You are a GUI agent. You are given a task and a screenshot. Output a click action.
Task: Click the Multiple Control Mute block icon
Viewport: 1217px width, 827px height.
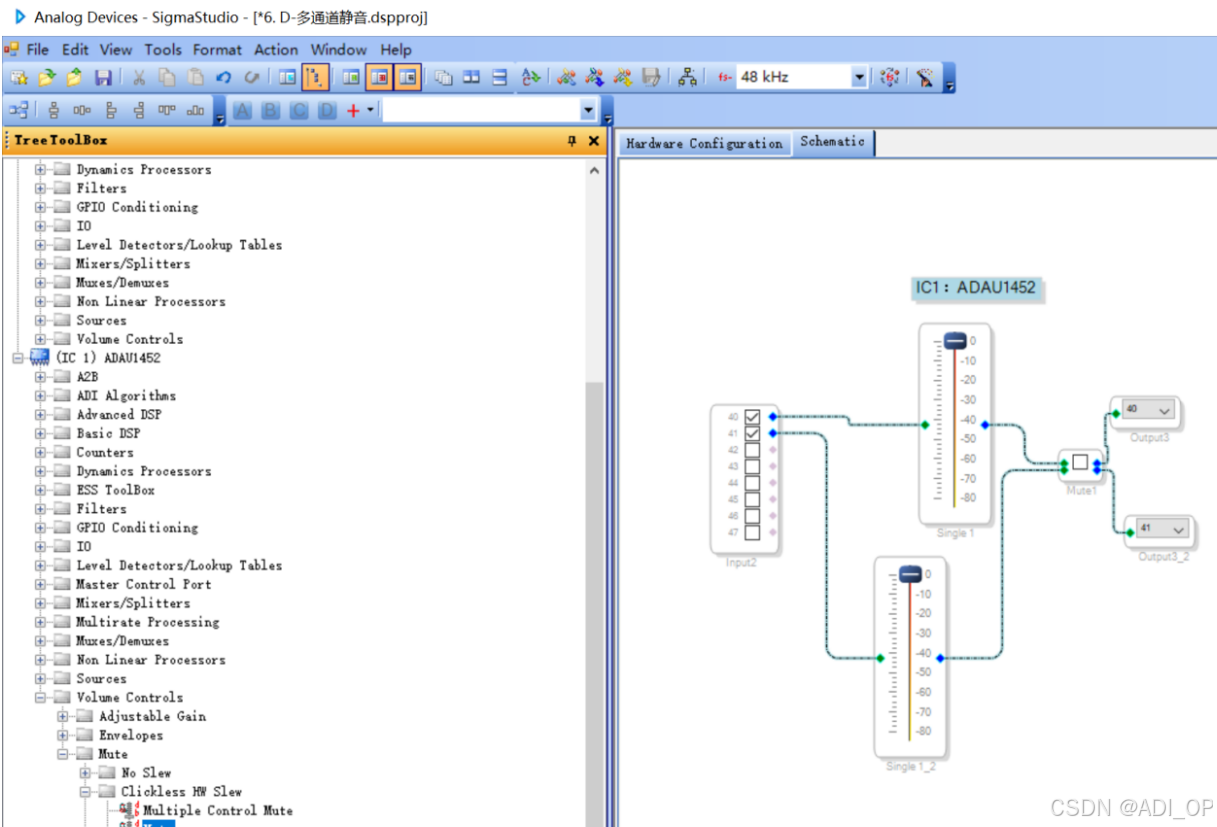[x=129, y=810]
